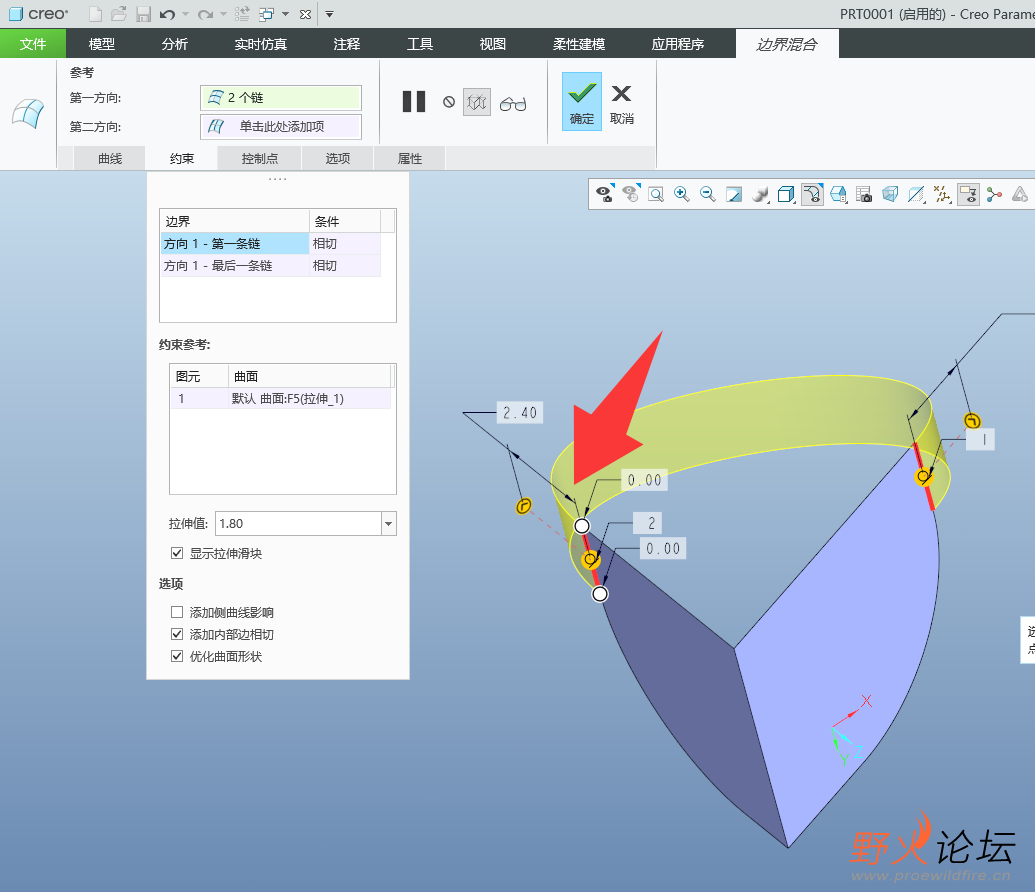
Task: Click the Close window X icon in quick access toolbar
Action: (305, 14)
